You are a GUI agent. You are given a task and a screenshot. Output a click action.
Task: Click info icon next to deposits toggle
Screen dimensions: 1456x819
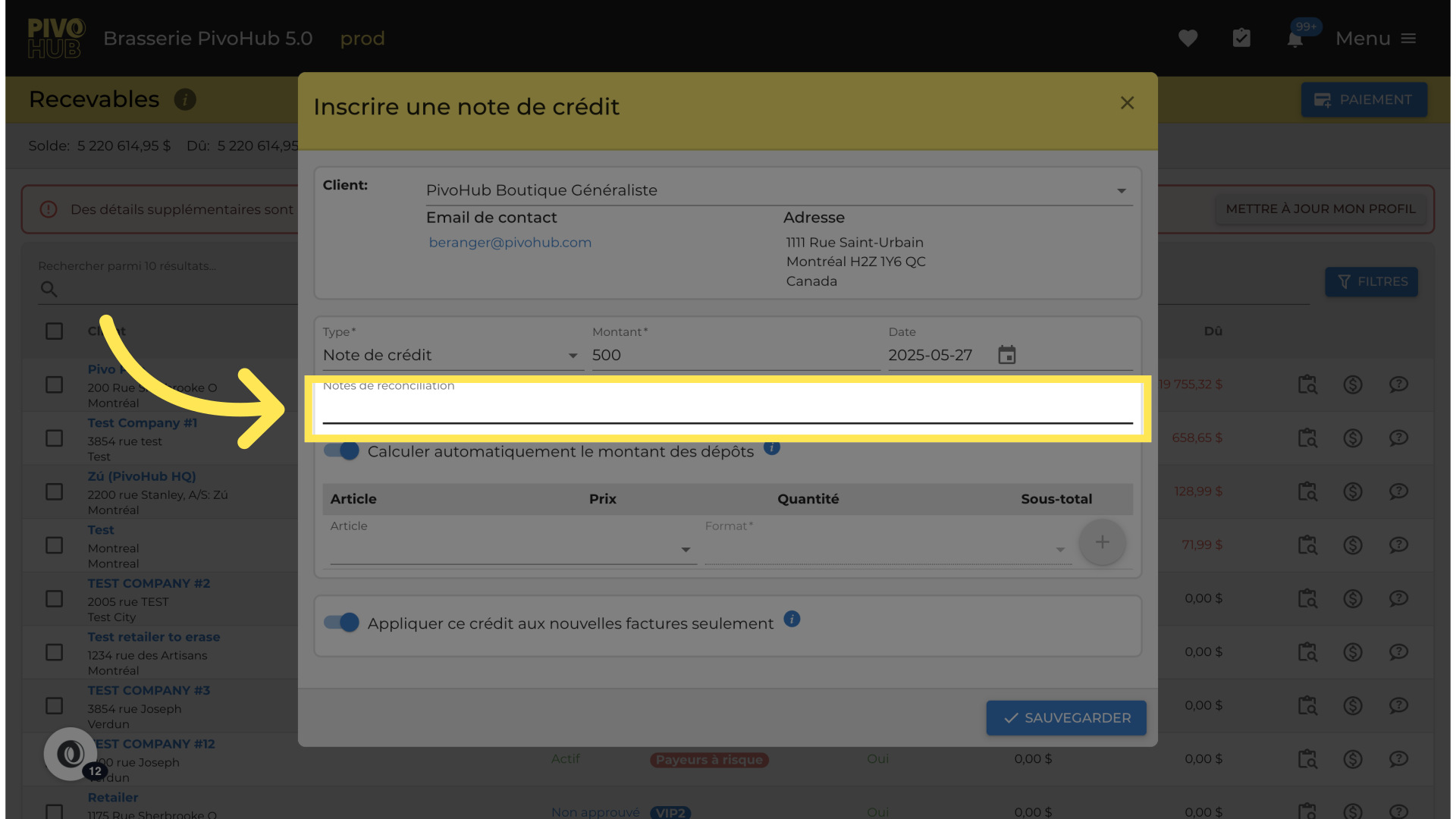coord(772,447)
